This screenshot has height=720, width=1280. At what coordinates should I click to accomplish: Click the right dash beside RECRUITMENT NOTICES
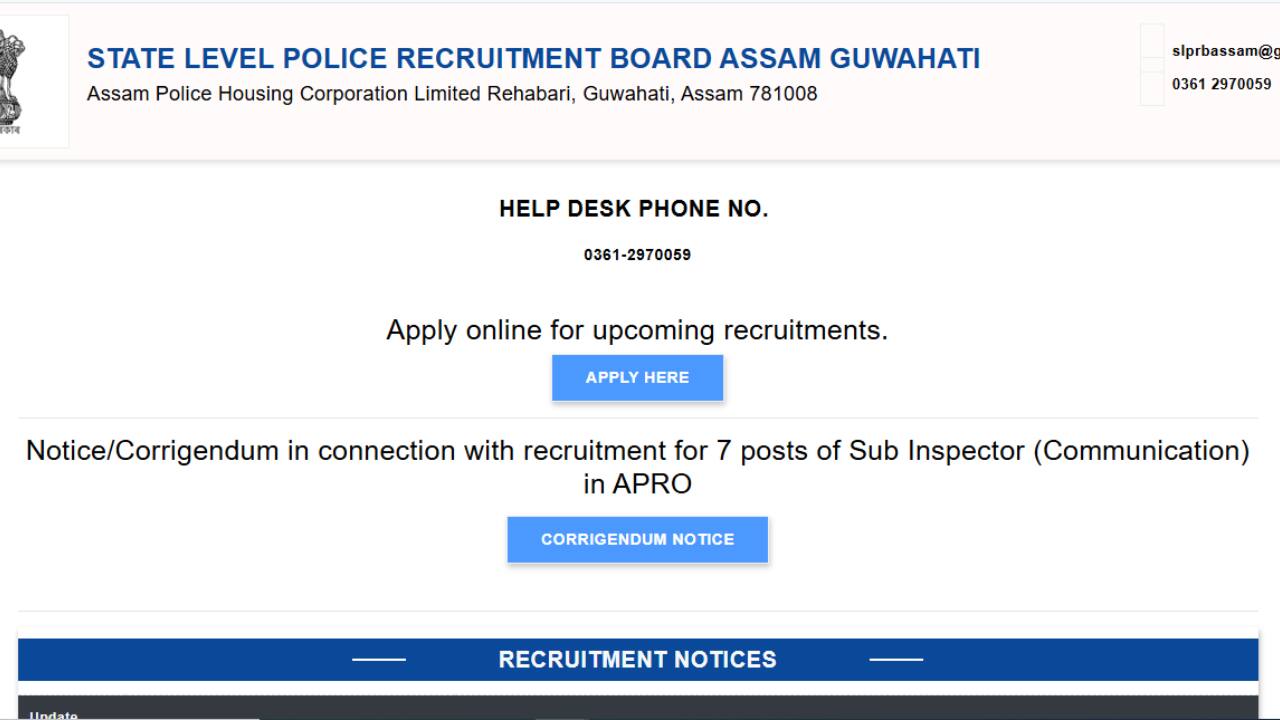click(897, 659)
